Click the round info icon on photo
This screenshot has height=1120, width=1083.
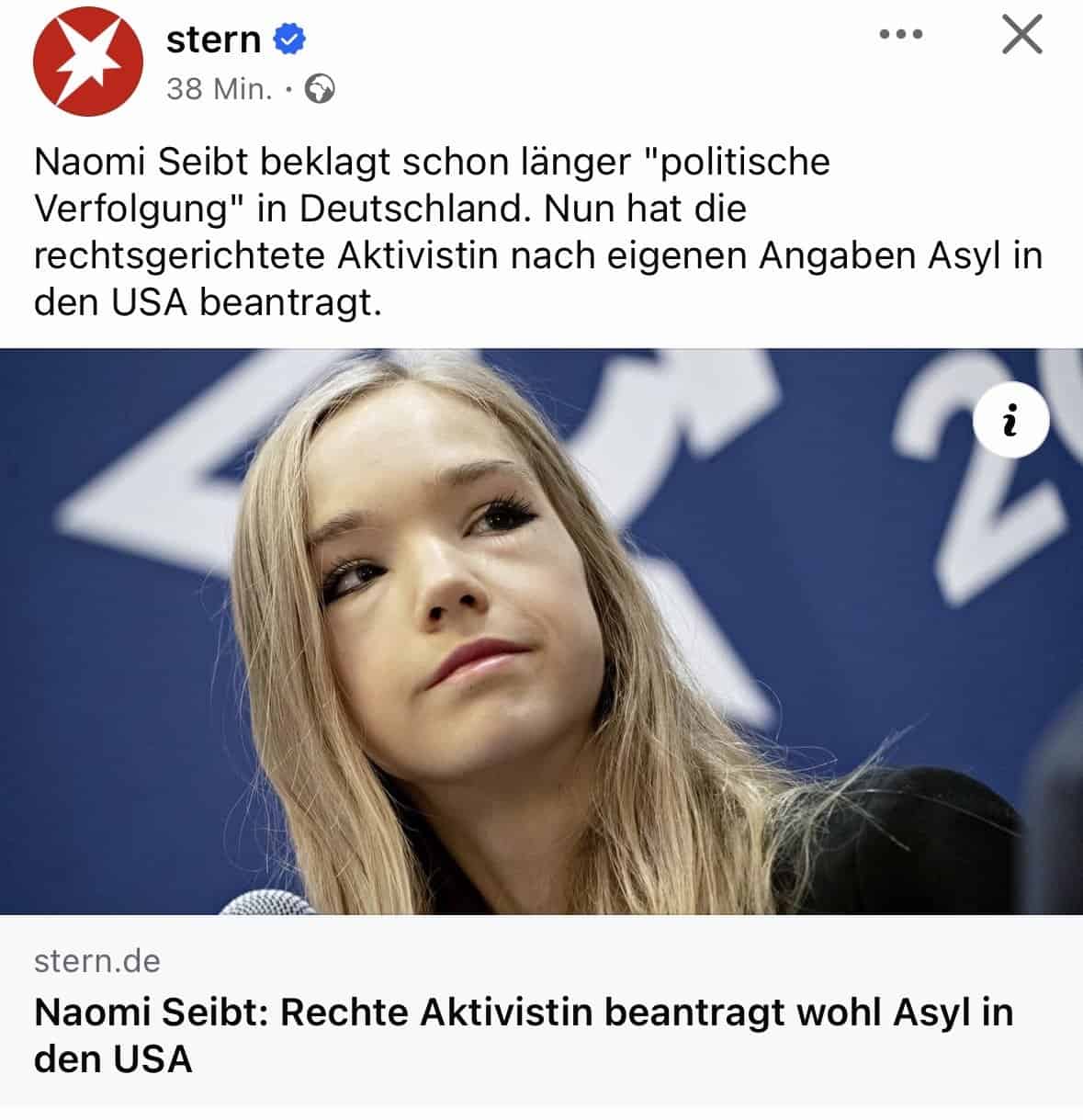tap(1010, 422)
